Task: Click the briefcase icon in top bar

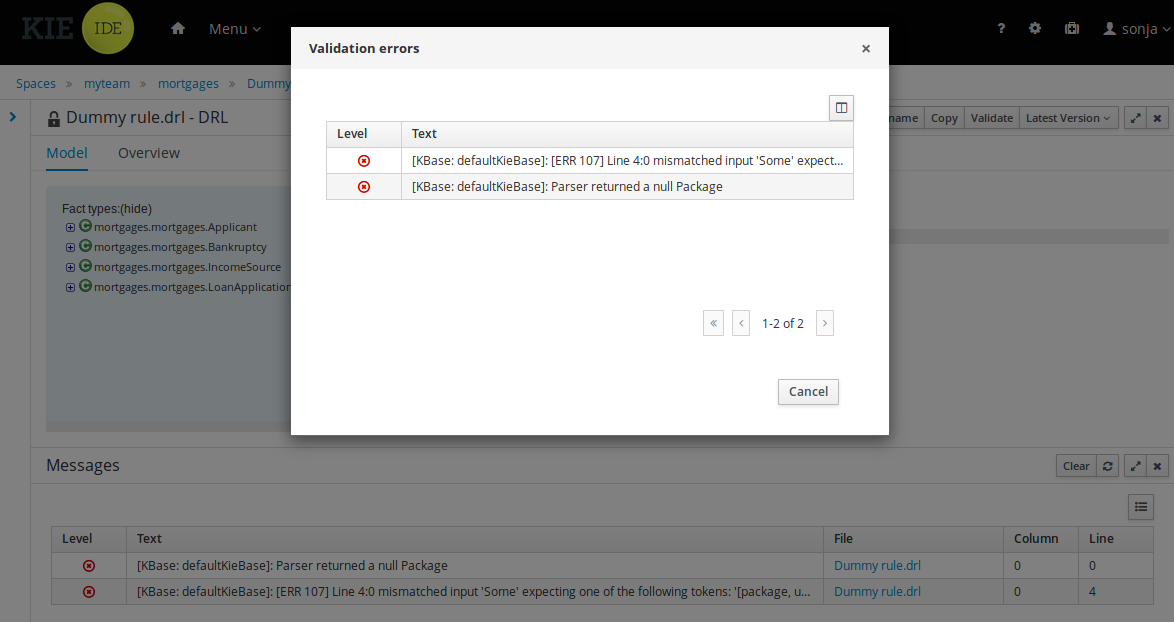Action: pyautogui.click(x=1072, y=29)
